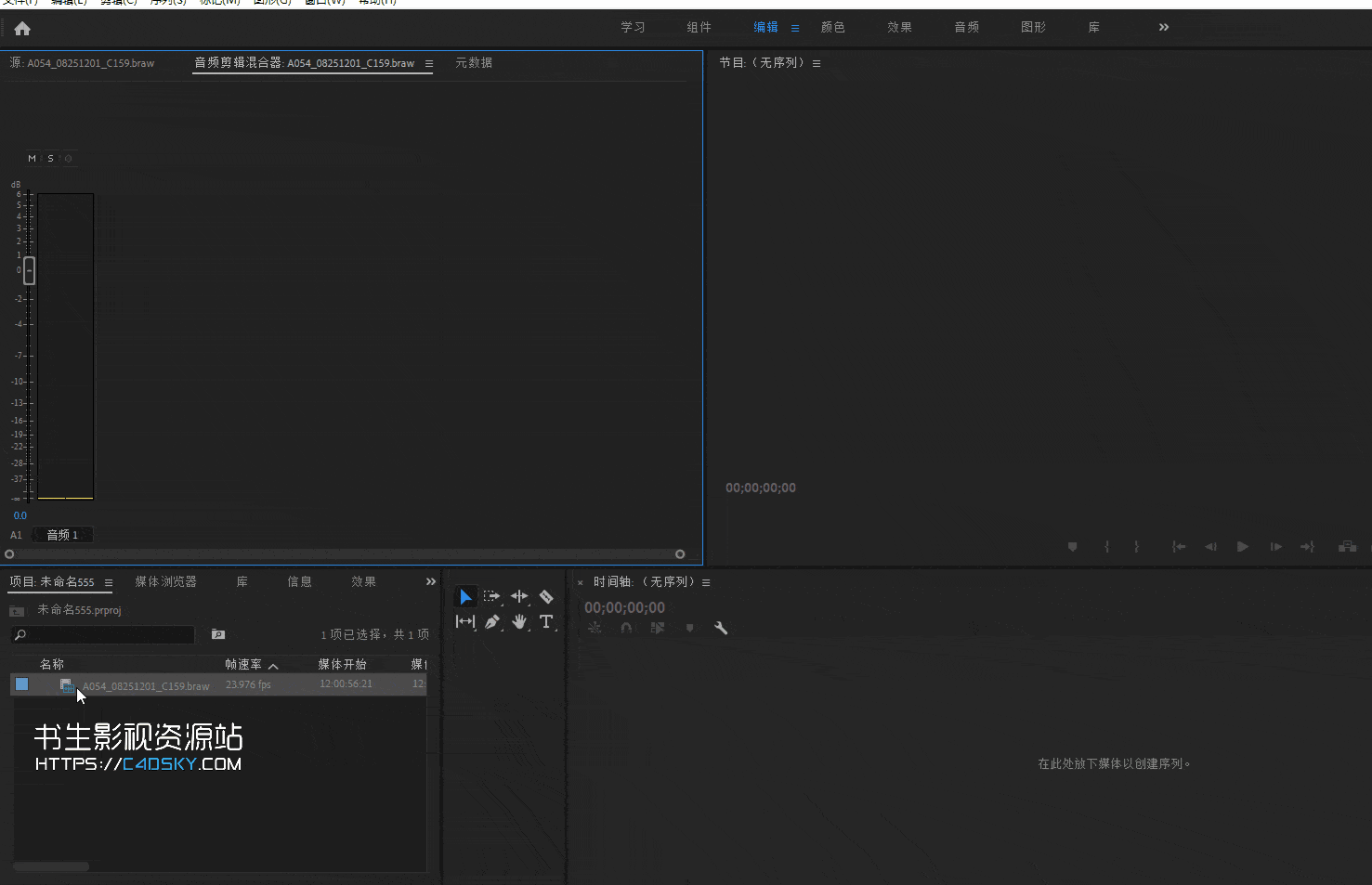Open the 元数据 tab

(x=473, y=62)
